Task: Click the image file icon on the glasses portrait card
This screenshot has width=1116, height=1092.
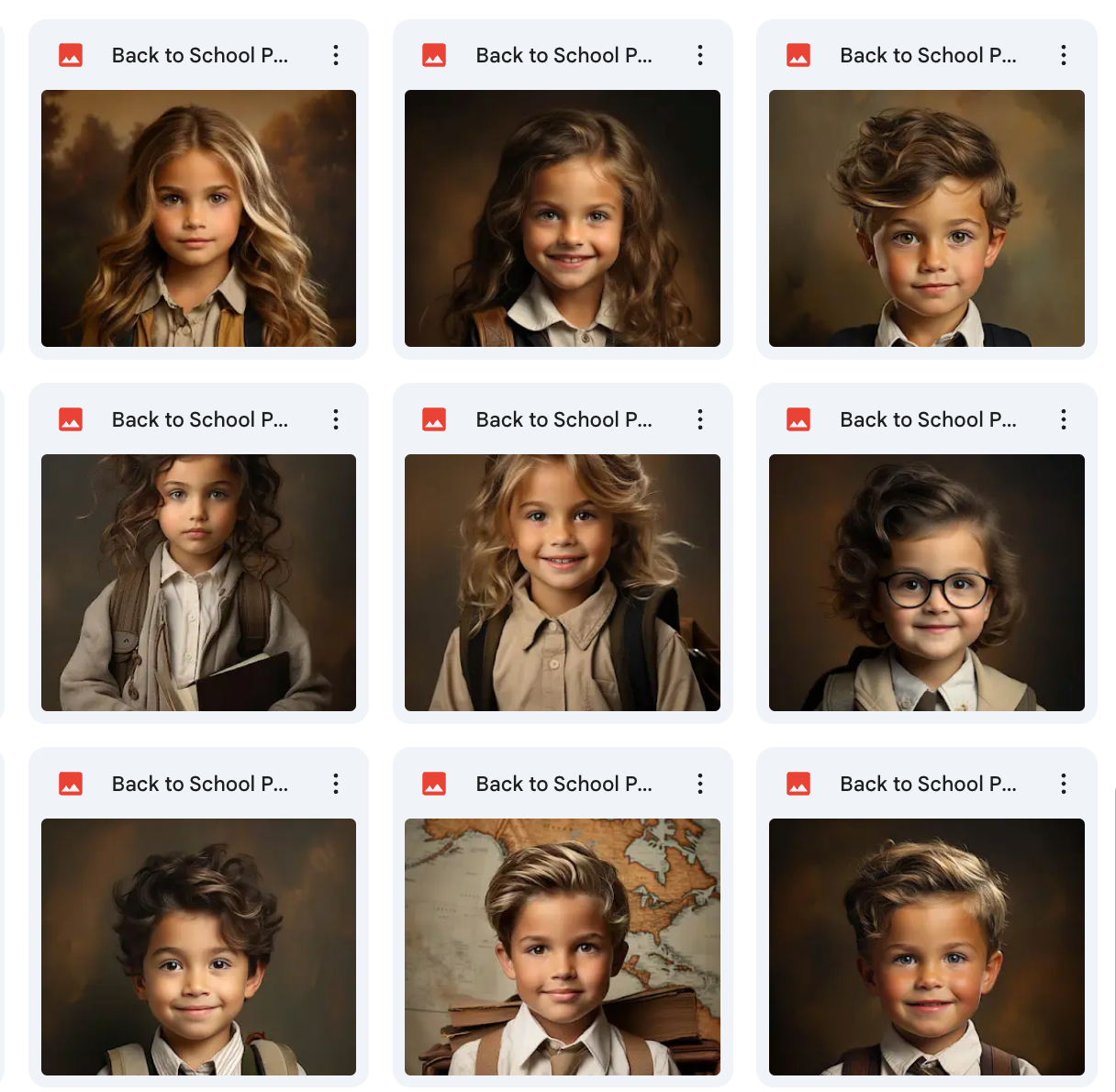Action: pos(798,419)
